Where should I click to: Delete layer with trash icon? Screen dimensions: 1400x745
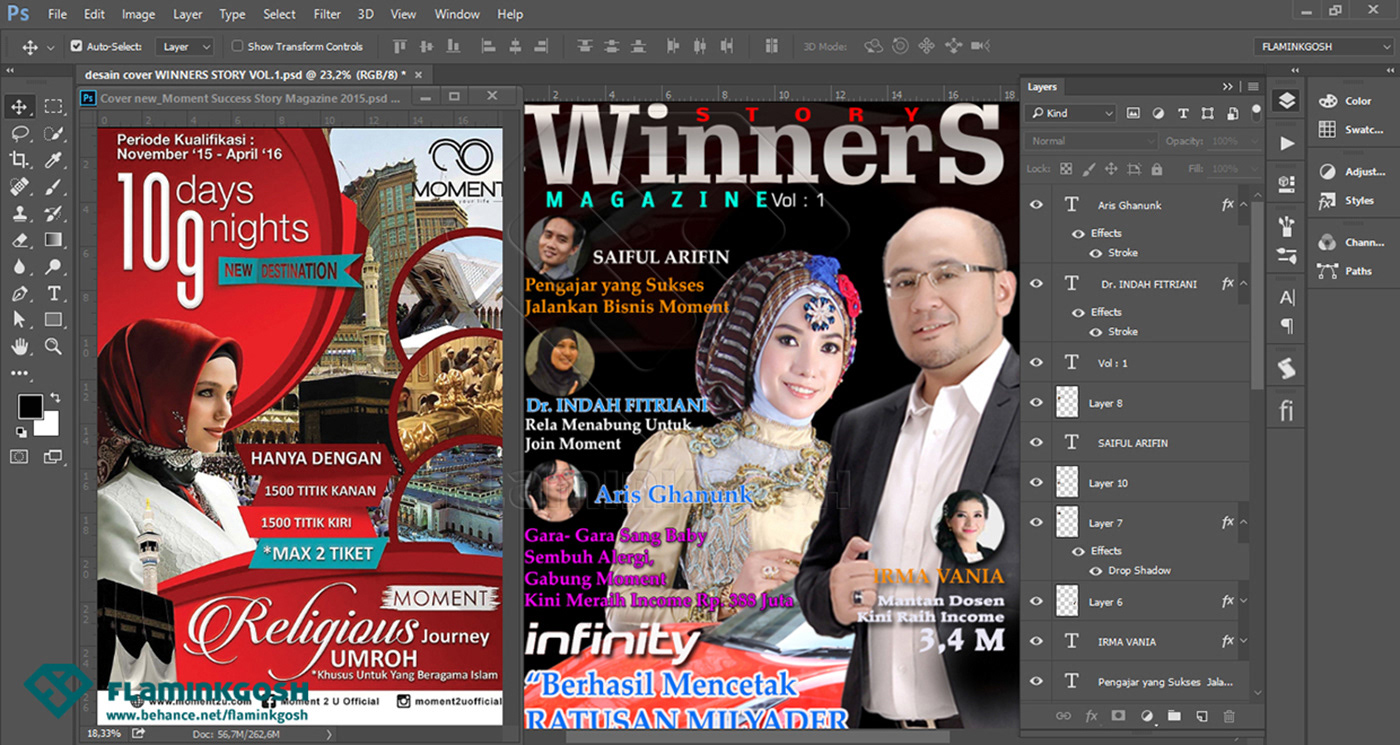(x=1229, y=716)
